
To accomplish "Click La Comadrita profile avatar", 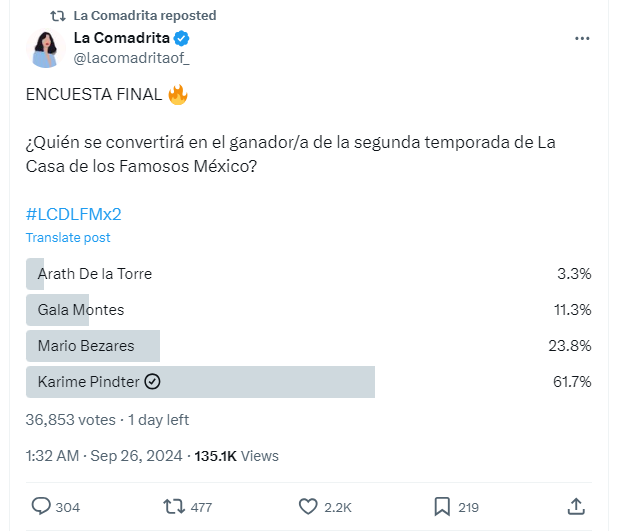I will (46, 49).
